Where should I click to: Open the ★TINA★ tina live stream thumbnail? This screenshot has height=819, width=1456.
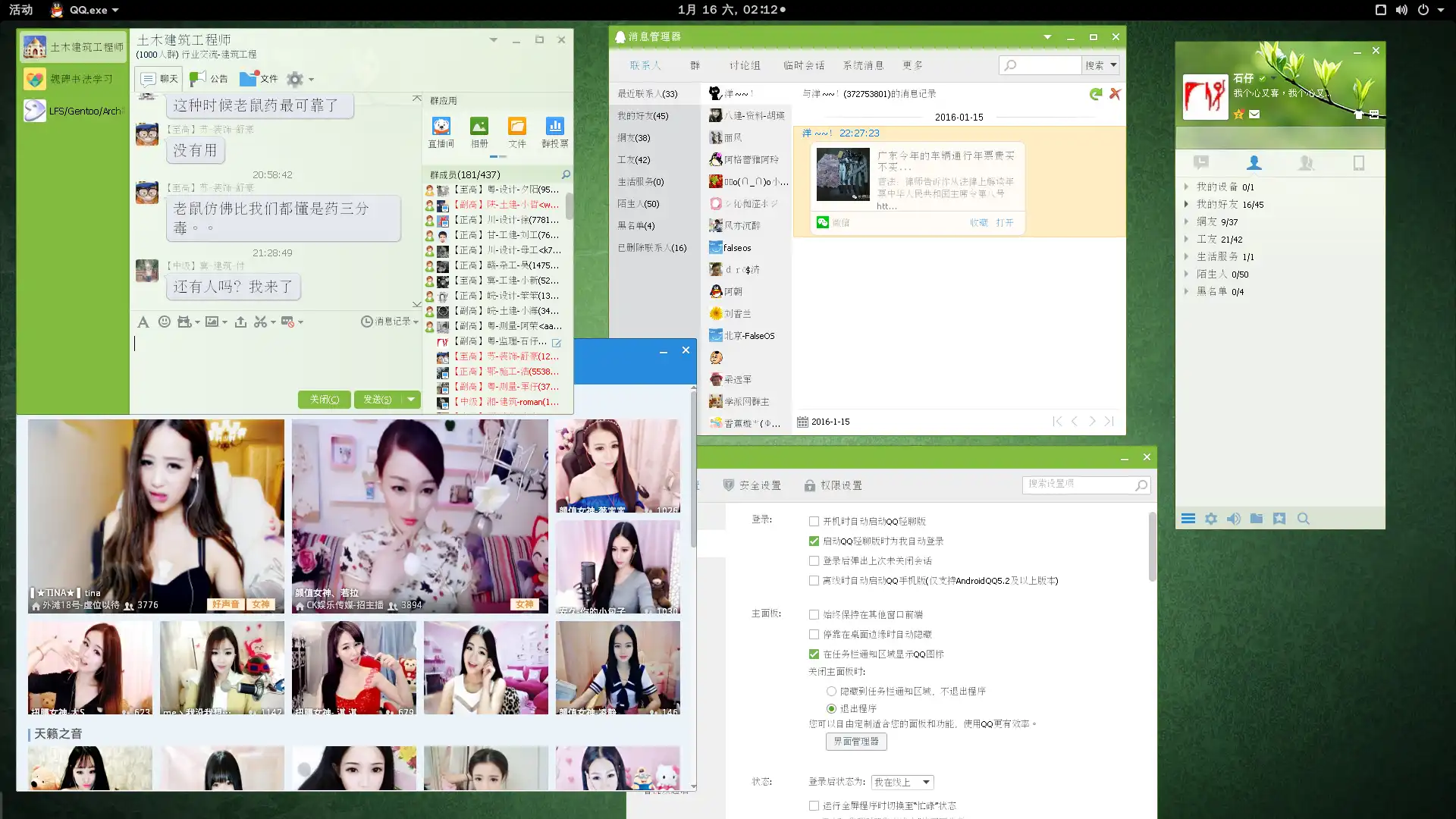pyautogui.click(x=156, y=516)
